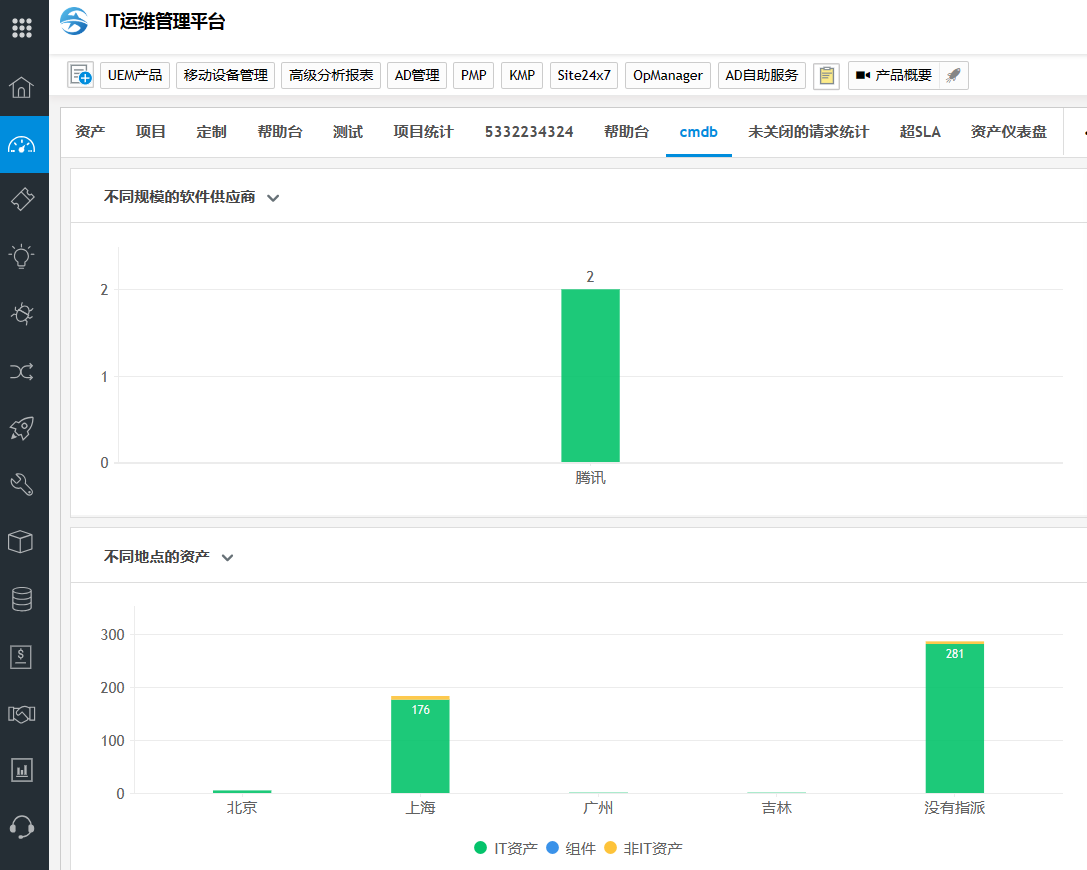Open the 高级分析报表 link
This screenshot has height=870, width=1087.
pyautogui.click(x=331, y=76)
